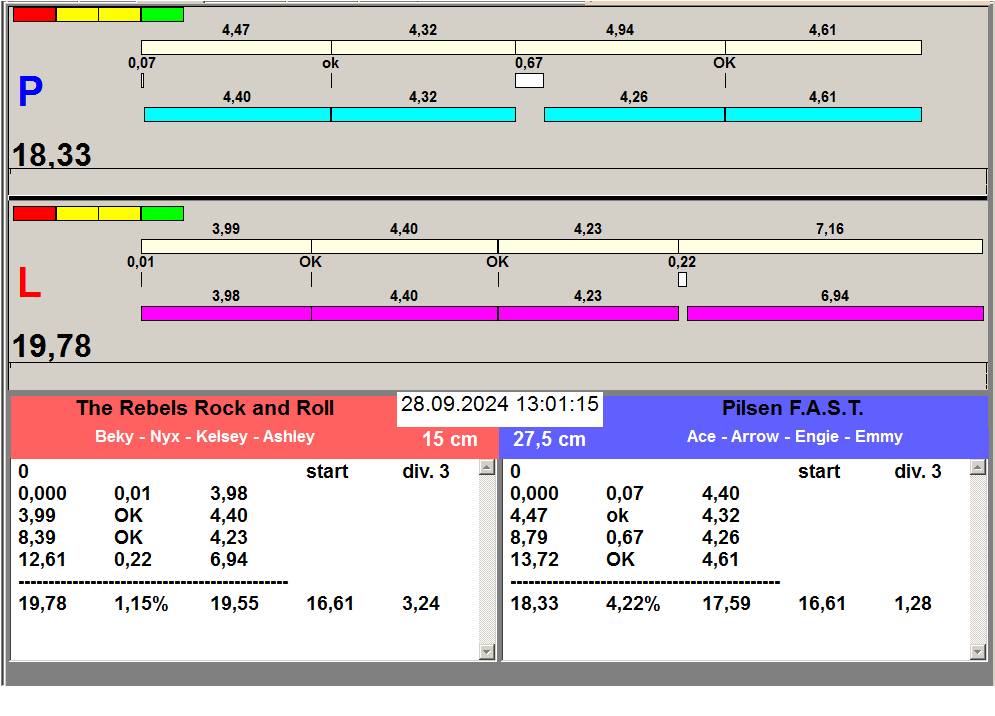Click the cyan bar segment labeled 4,26
This screenshot has height=716, width=995.
coord(635,114)
